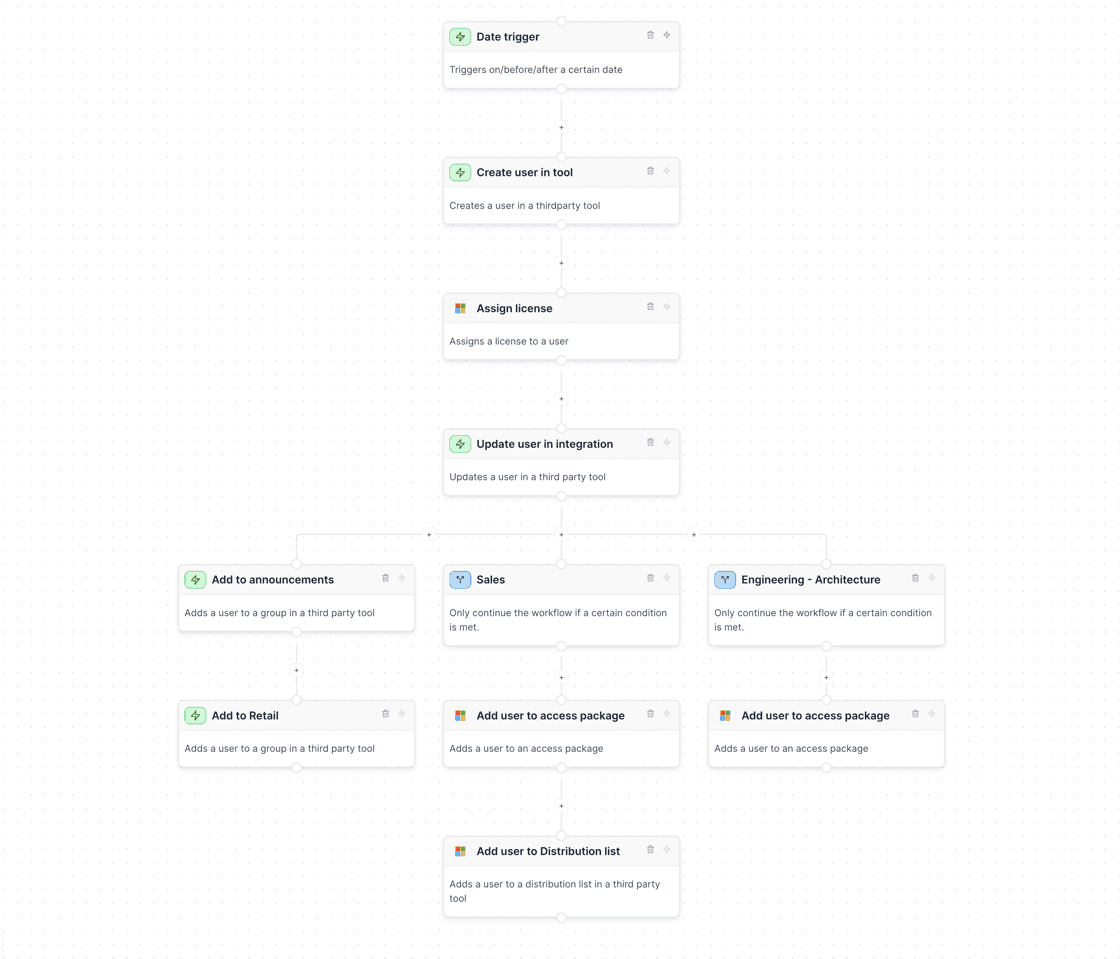This screenshot has height=959, width=1120.
Task: Add step between Add to announcements and Retail
Action: tap(296, 670)
